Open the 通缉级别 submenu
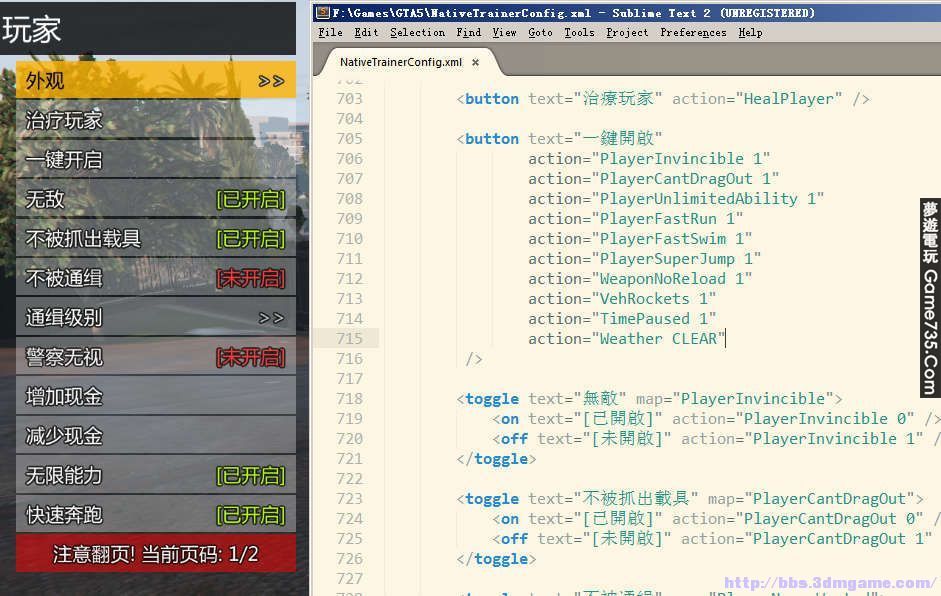Image resolution: width=941 pixels, height=596 pixels. 155,318
